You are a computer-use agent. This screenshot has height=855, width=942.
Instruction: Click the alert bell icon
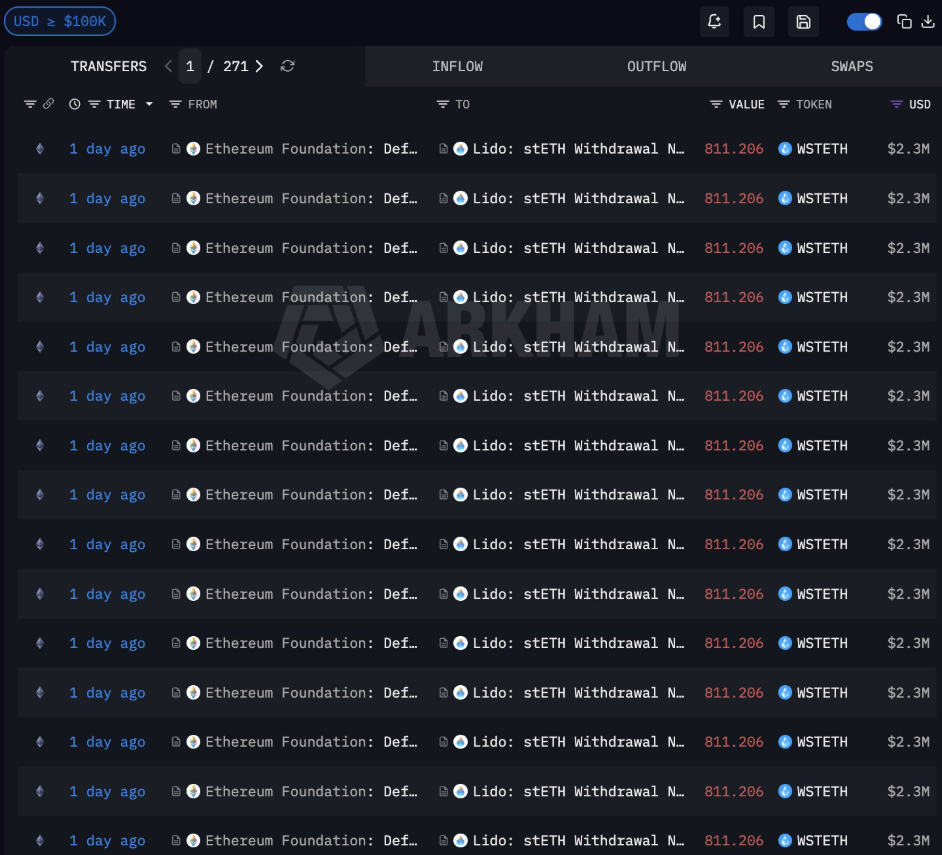(x=714, y=22)
